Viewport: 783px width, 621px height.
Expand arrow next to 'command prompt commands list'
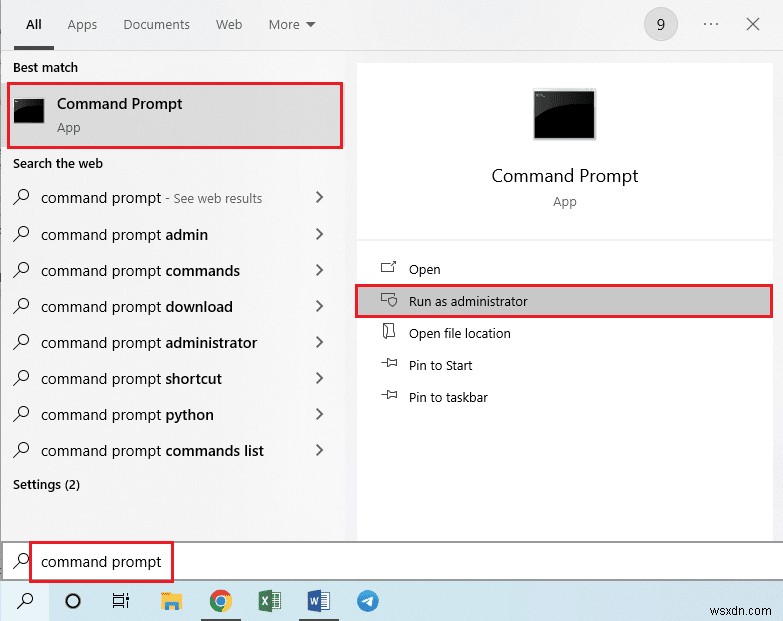[x=320, y=450]
